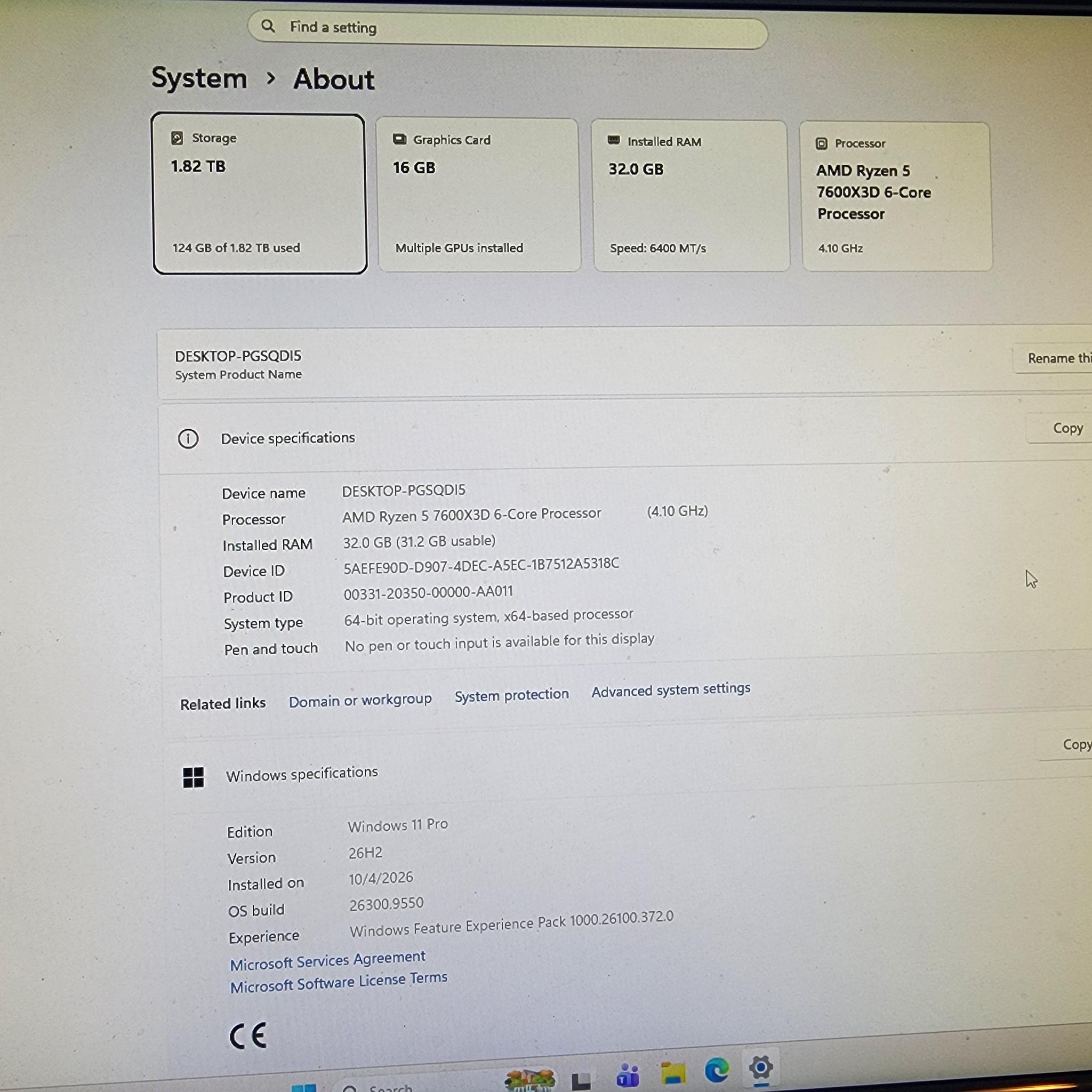The image size is (1092, 1092).
Task: Copy the Device specifications
Action: [1059, 429]
